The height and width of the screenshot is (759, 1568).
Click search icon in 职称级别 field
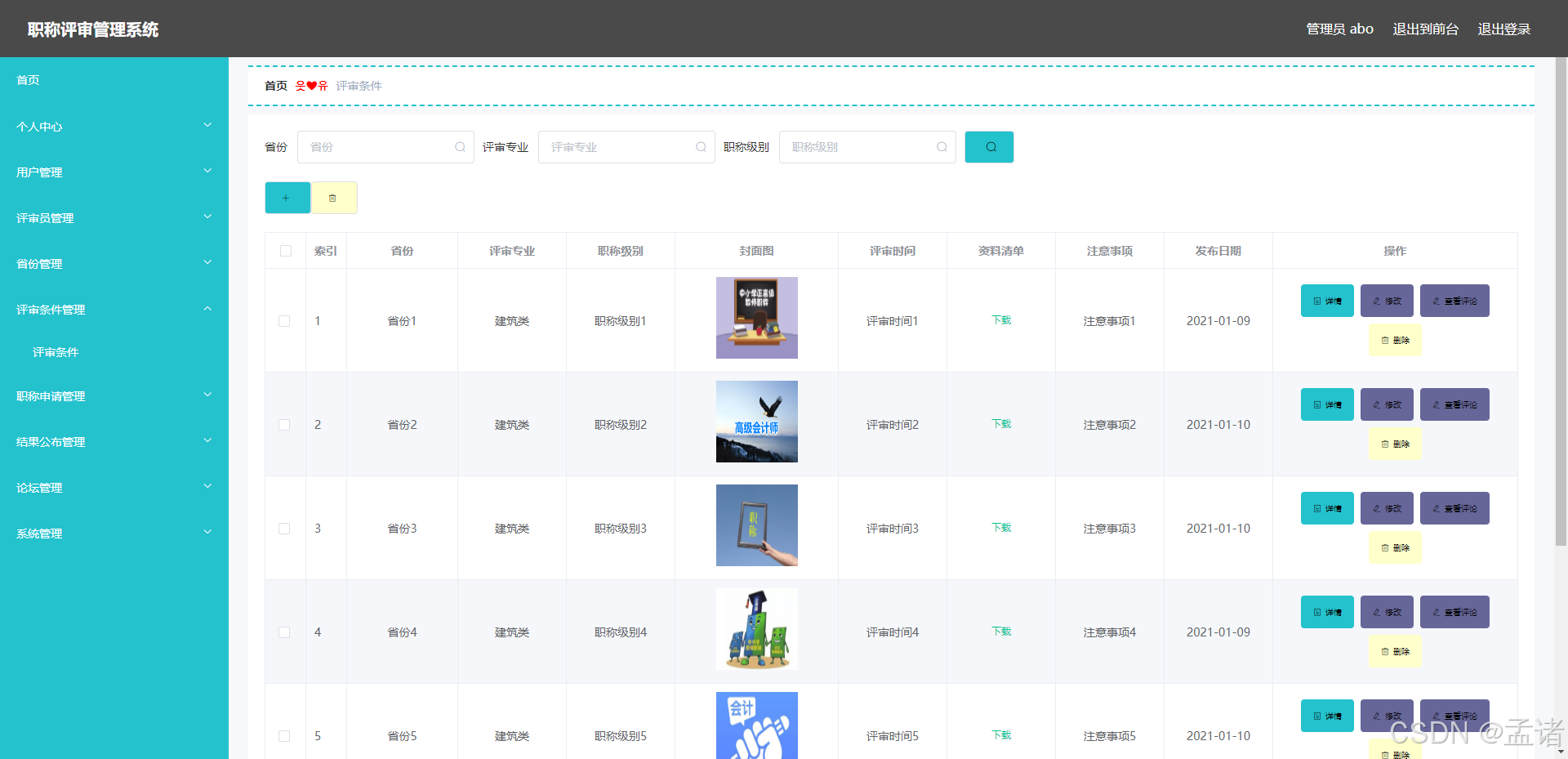click(x=942, y=147)
